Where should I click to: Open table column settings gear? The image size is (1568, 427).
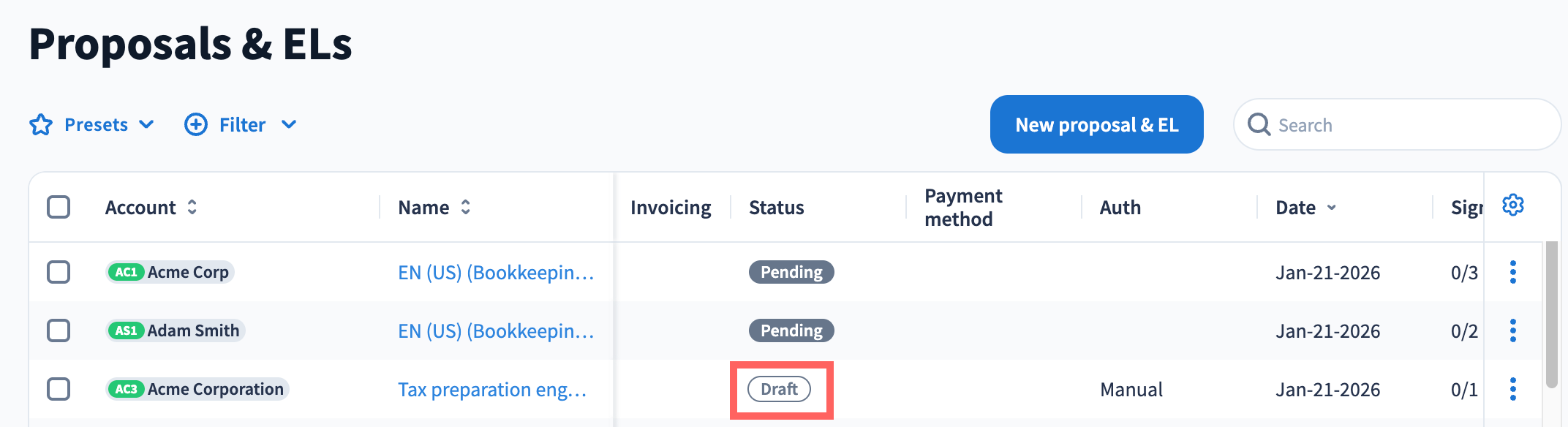click(1512, 205)
